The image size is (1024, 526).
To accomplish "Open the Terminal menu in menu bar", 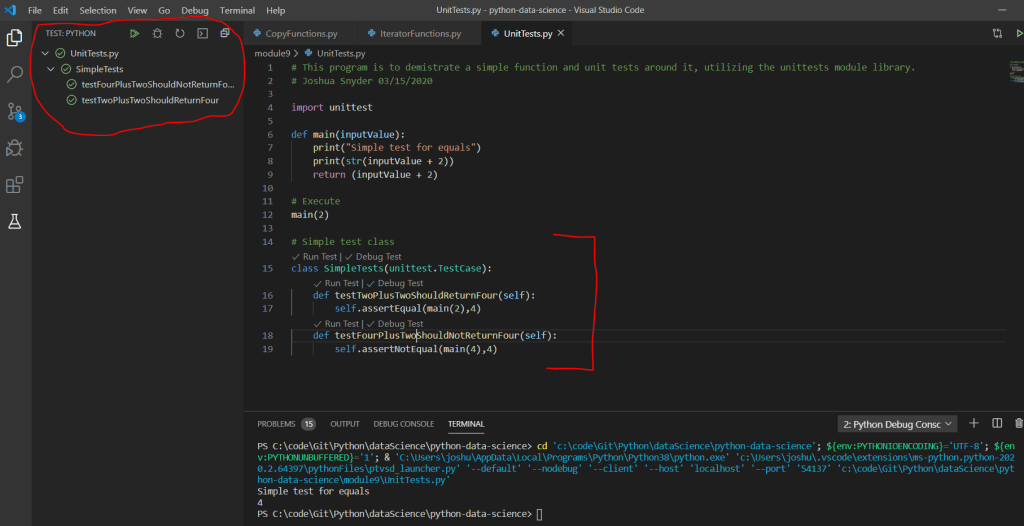I will pos(237,10).
